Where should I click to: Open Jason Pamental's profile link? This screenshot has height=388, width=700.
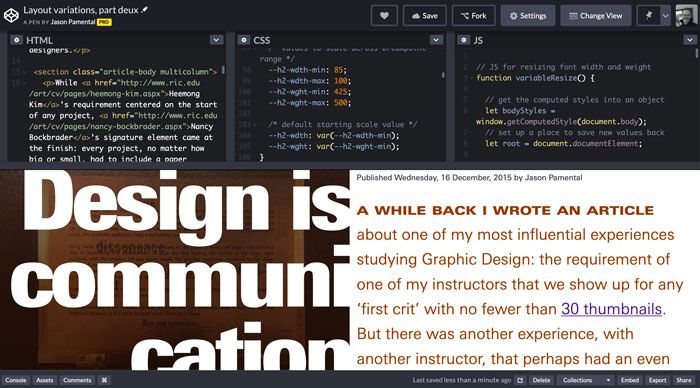73,22
